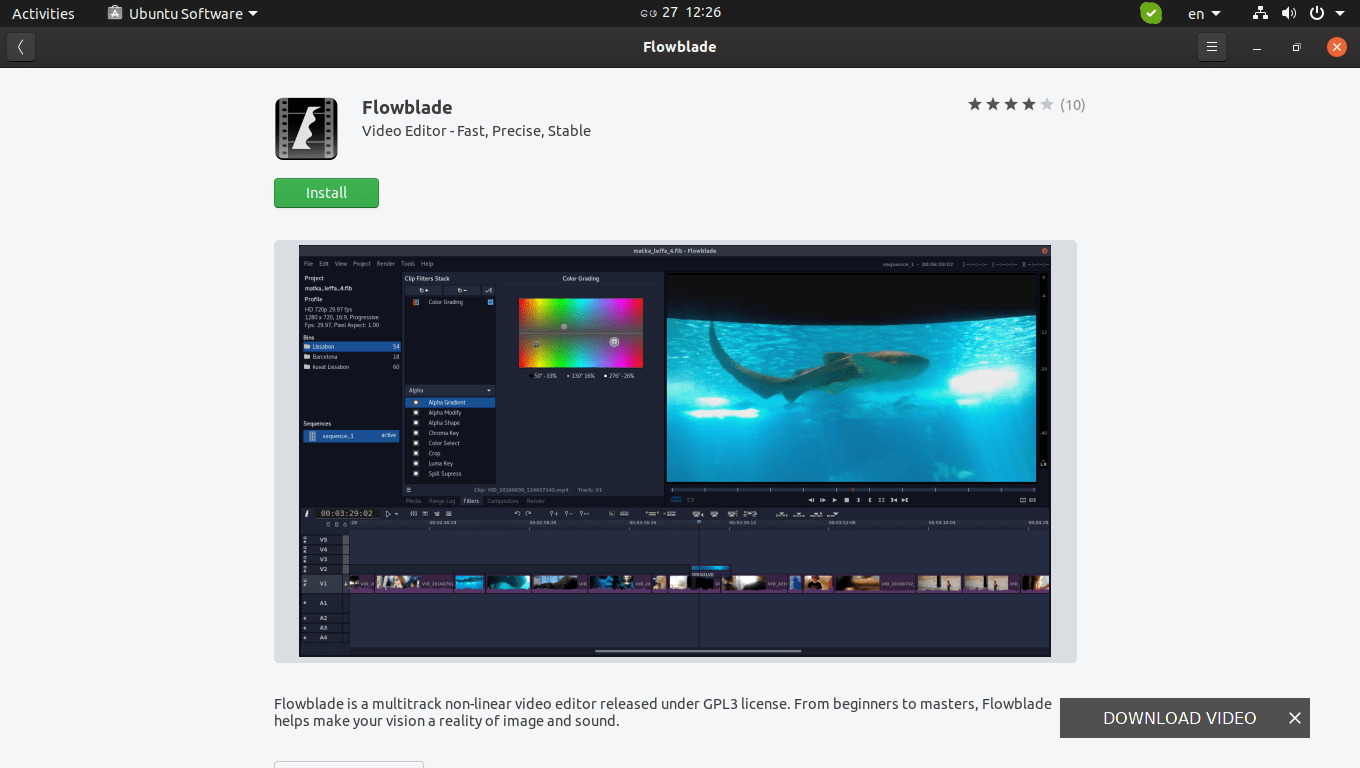Open the Ubuntu Software hamburger menu
This screenshot has height=768, width=1360.
(1211, 46)
